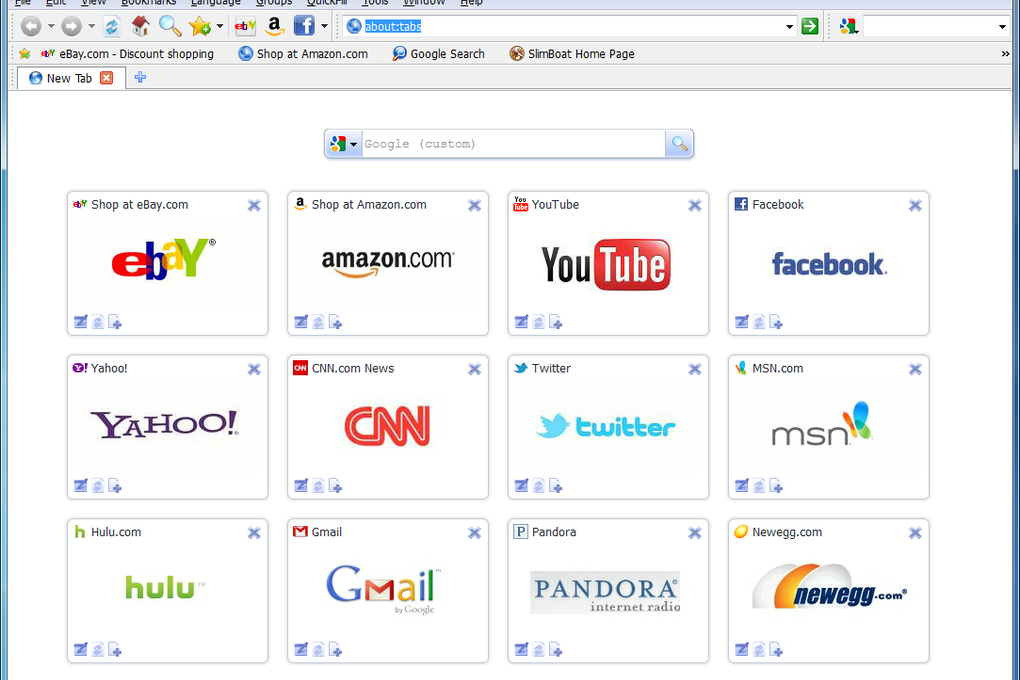Image resolution: width=1020 pixels, height=680 pixels.
Task: Click the toolbar search text box
Action: 929,27
